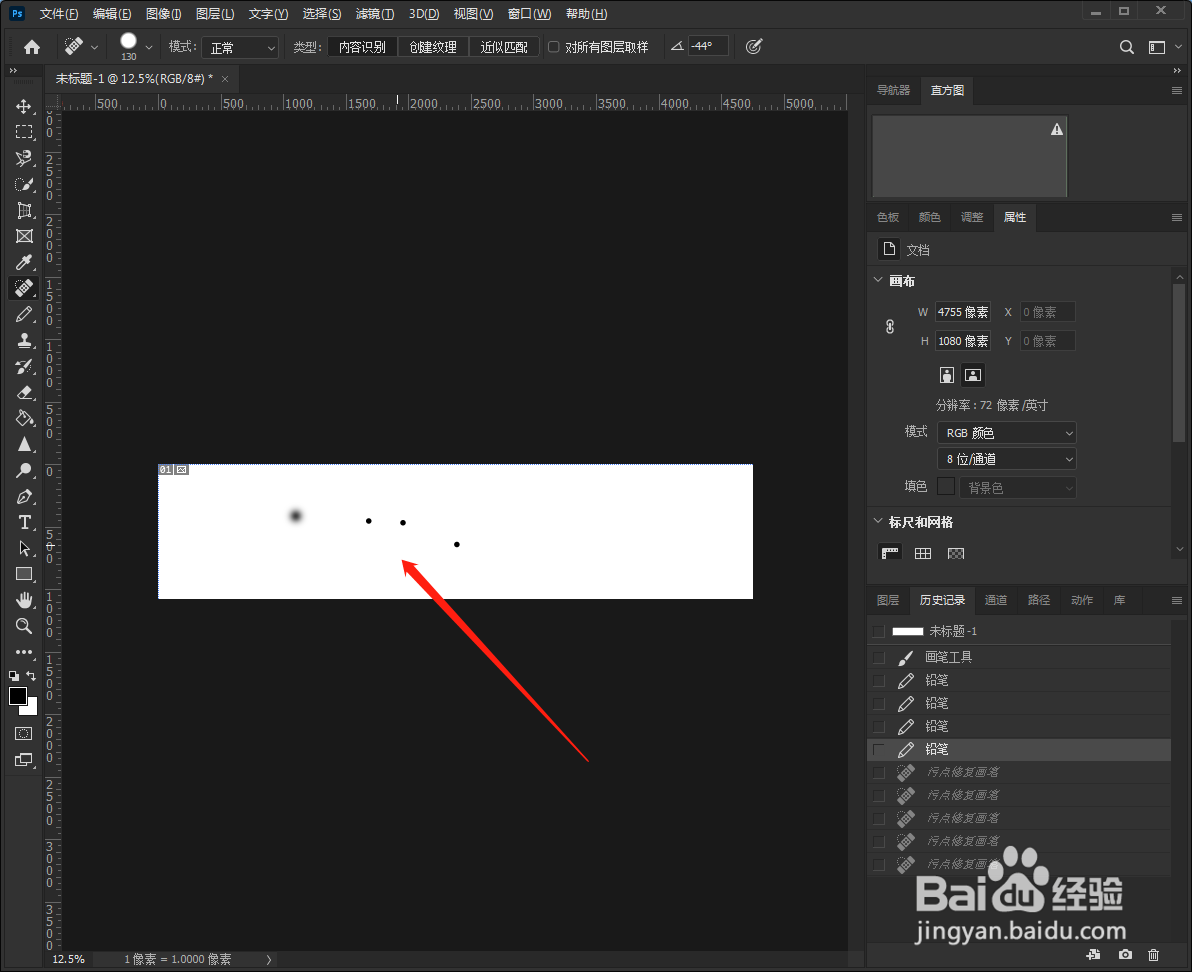
Task: Delete current history state trash icon
Action: coord(1153,955)
